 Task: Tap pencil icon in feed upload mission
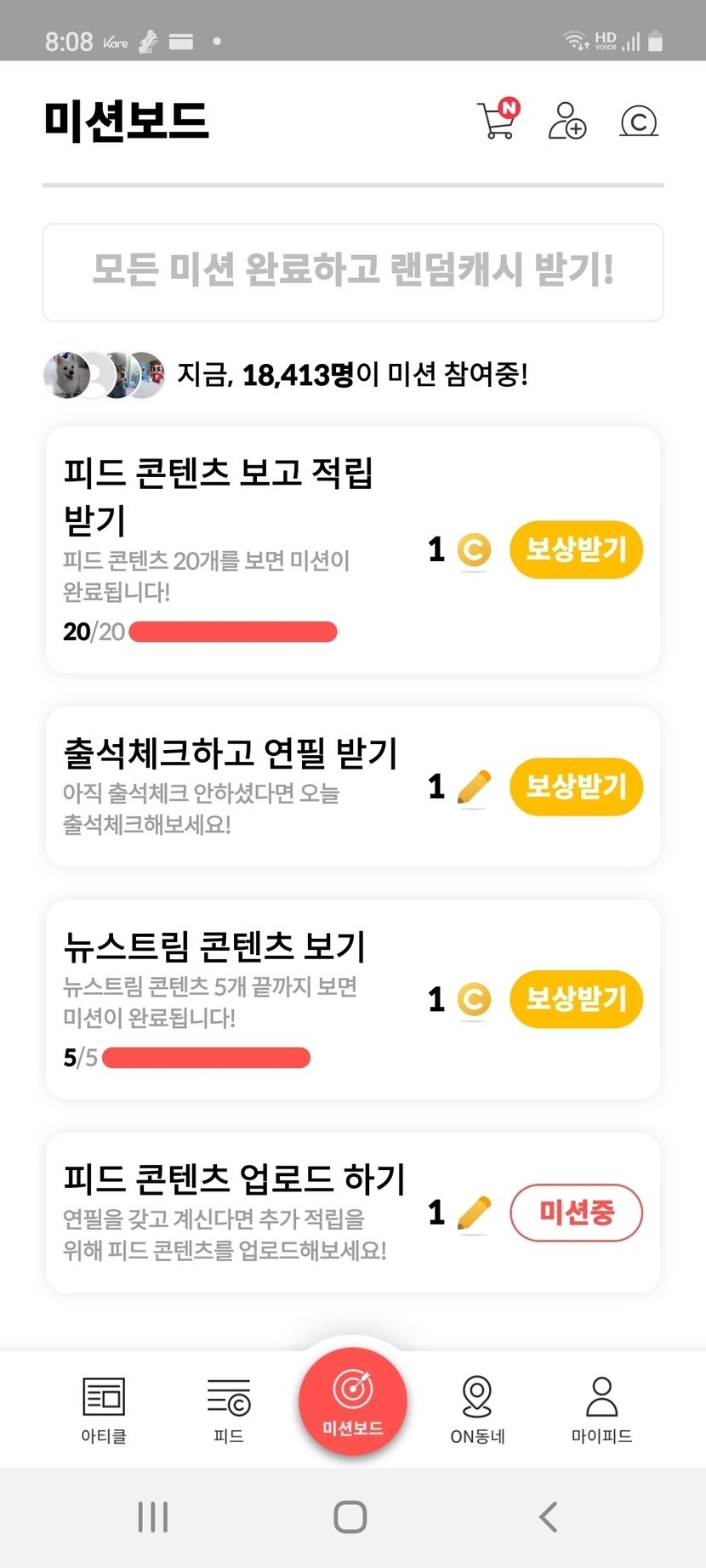[474, 1213]
